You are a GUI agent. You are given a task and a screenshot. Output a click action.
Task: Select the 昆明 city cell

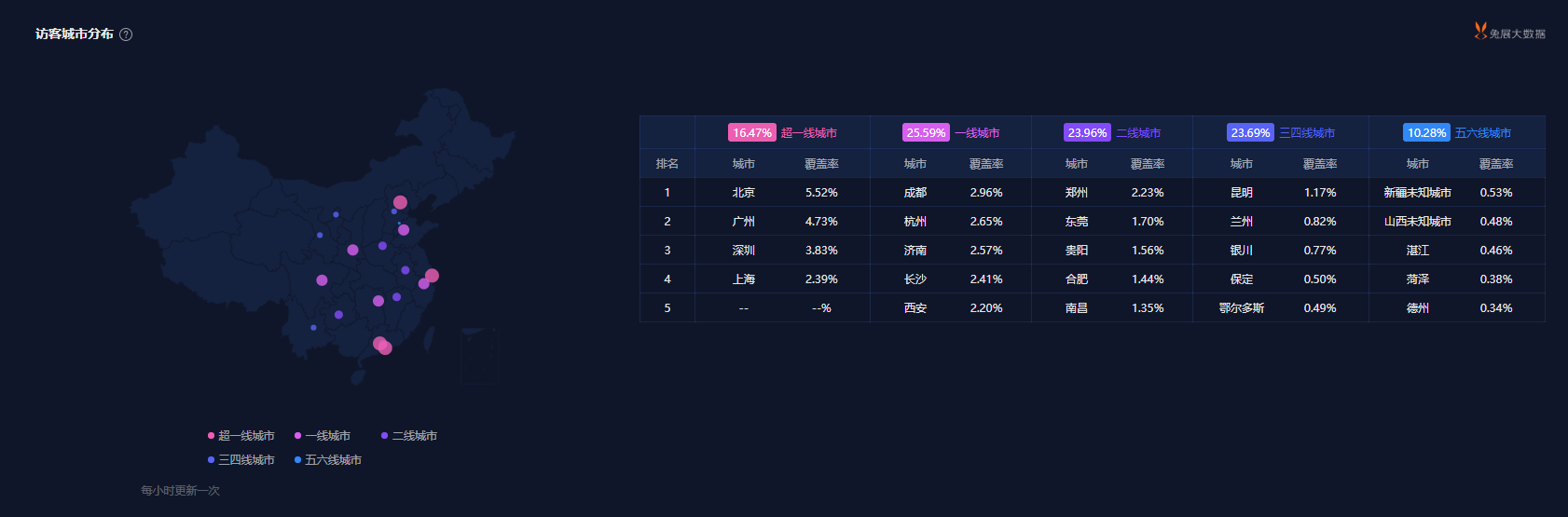pos(1241,193)
